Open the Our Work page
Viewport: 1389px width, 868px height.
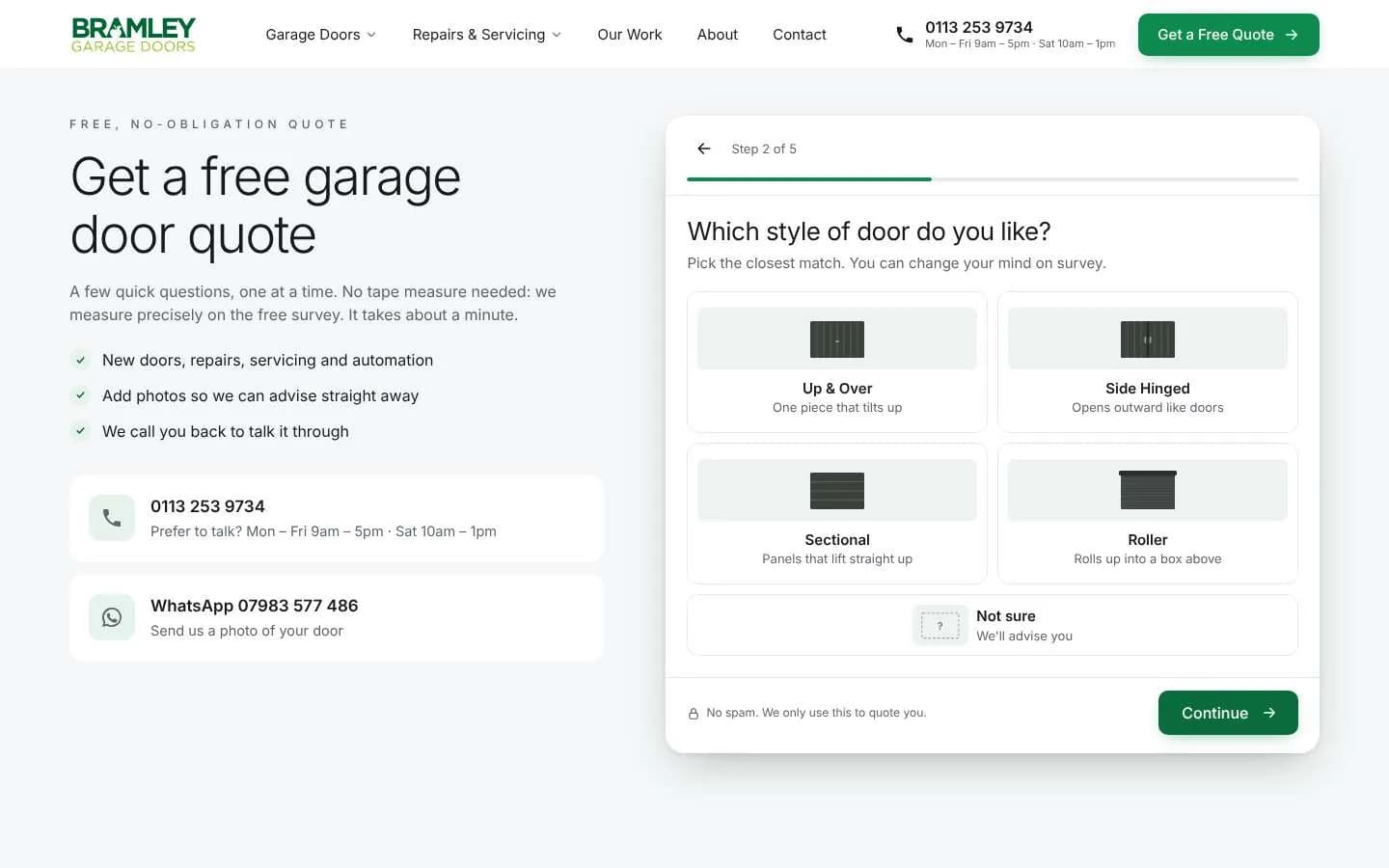pos(630,35)
